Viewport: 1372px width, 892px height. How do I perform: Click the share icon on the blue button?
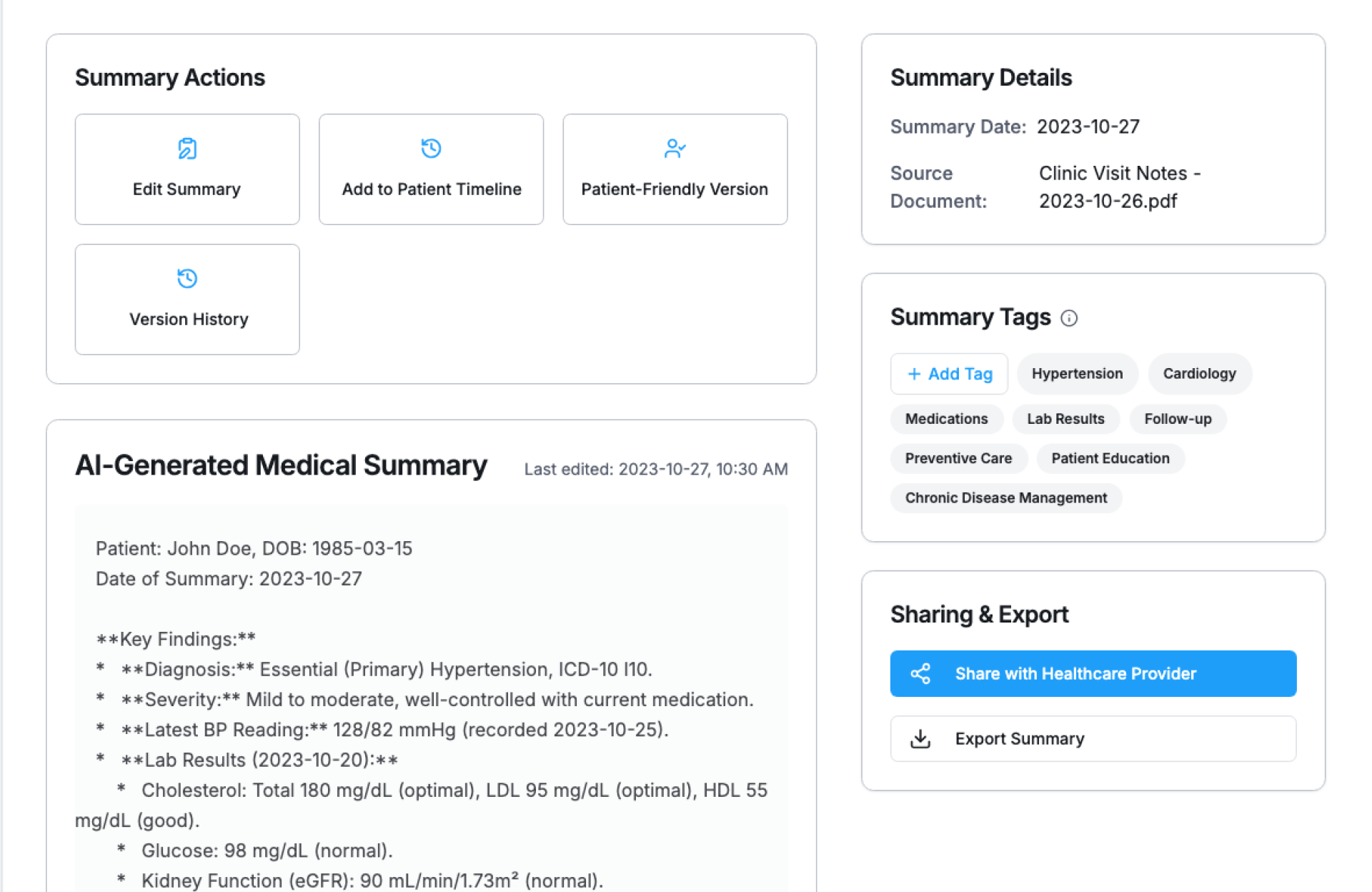pyautogui.click(x=920, y=673)
